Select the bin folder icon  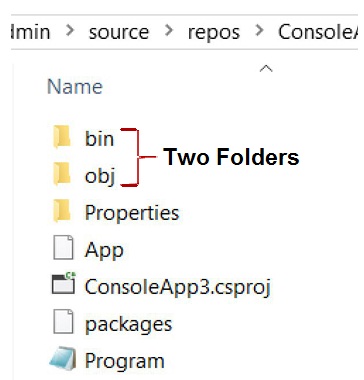(x=62, y=137)
